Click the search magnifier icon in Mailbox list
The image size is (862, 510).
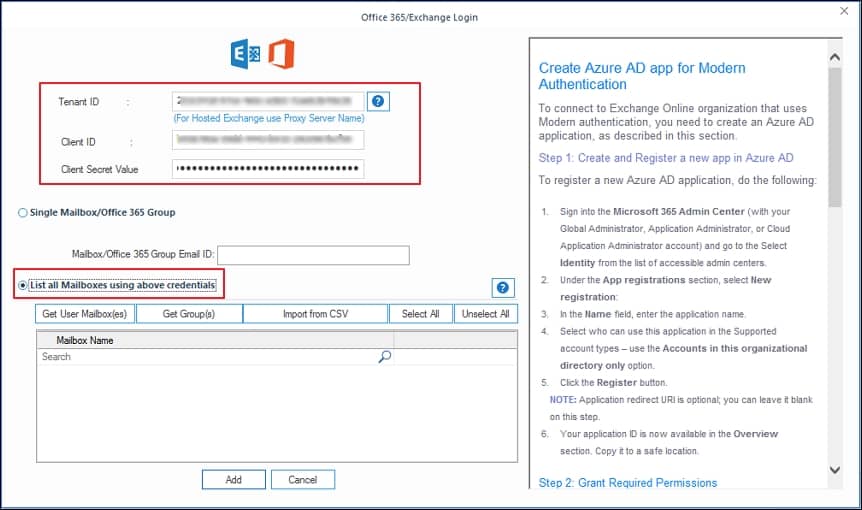point(385,357)
